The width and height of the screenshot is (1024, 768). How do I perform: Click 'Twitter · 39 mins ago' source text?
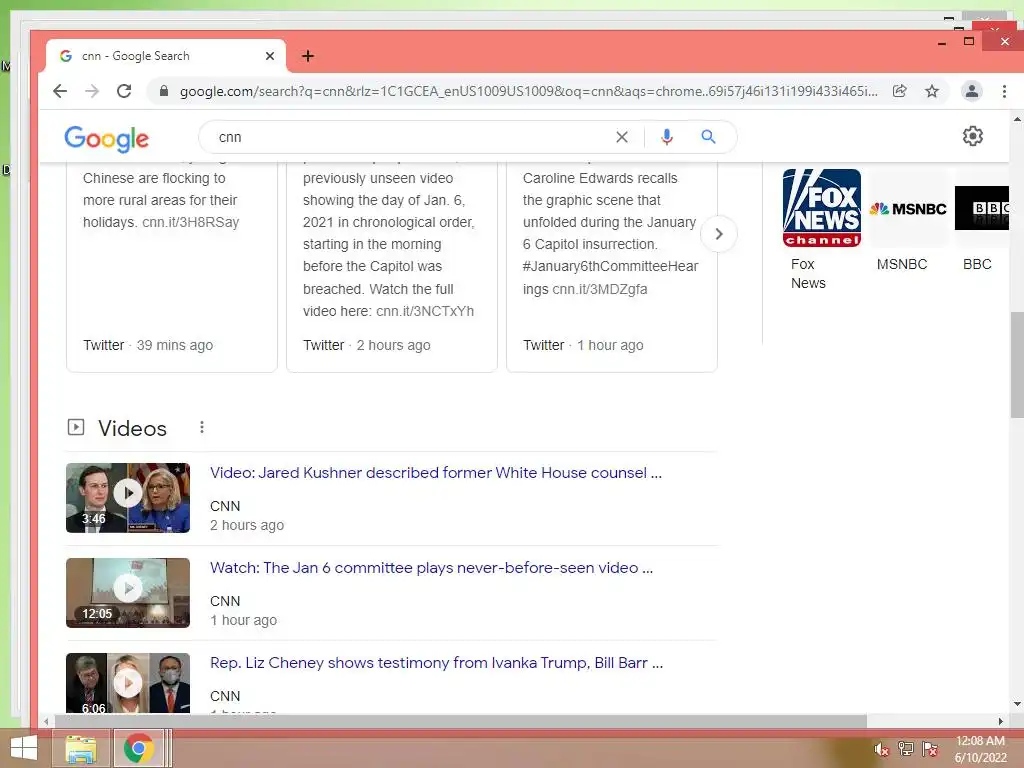coord(148,345)
